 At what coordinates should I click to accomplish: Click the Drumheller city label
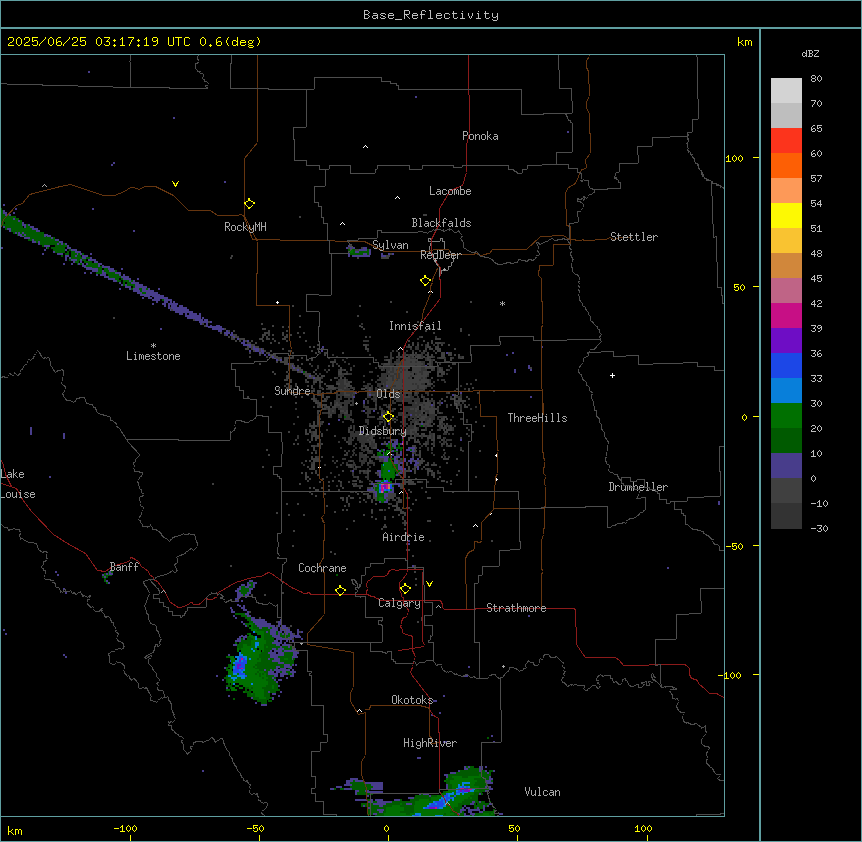click(638, 487)
